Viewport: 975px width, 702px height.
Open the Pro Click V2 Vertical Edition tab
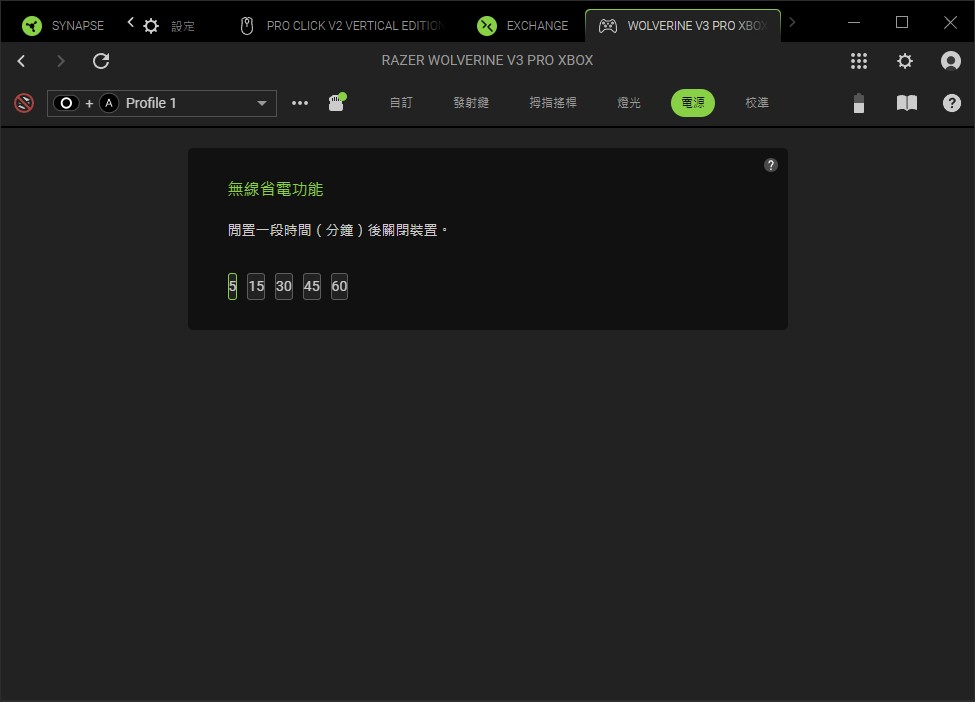[342, 25]
